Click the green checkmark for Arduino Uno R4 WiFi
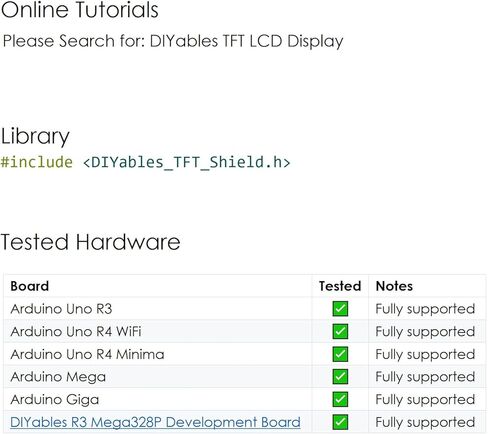The image size is (488, 434). coord(340,331)
